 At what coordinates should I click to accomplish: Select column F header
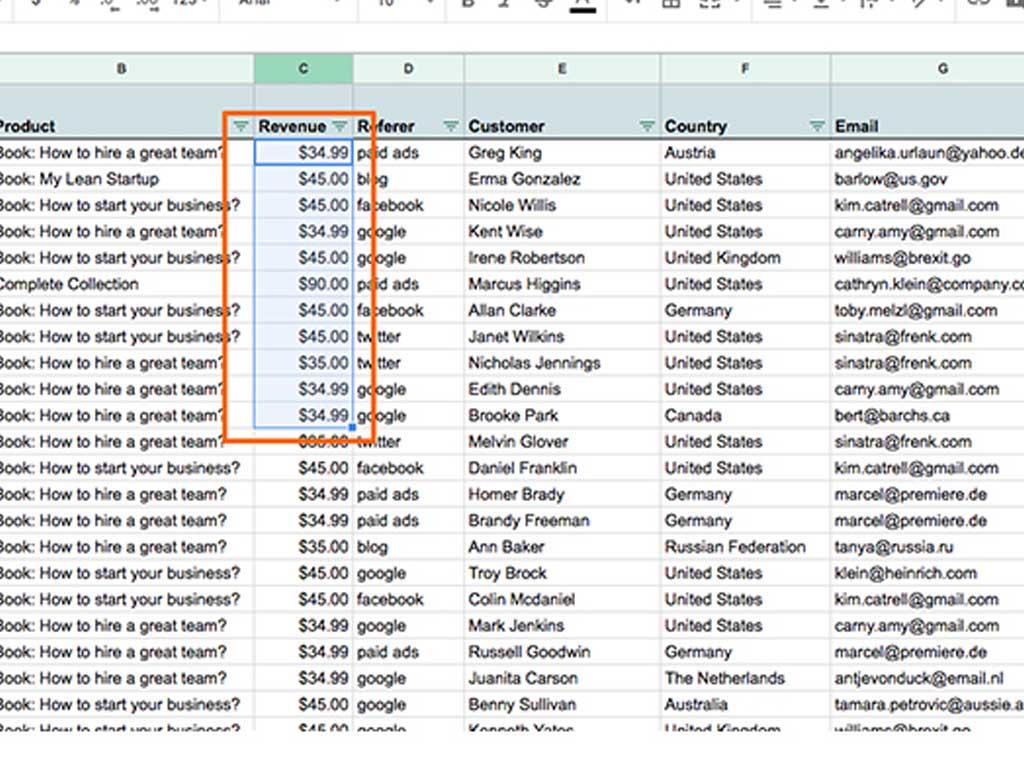(745, 69)
